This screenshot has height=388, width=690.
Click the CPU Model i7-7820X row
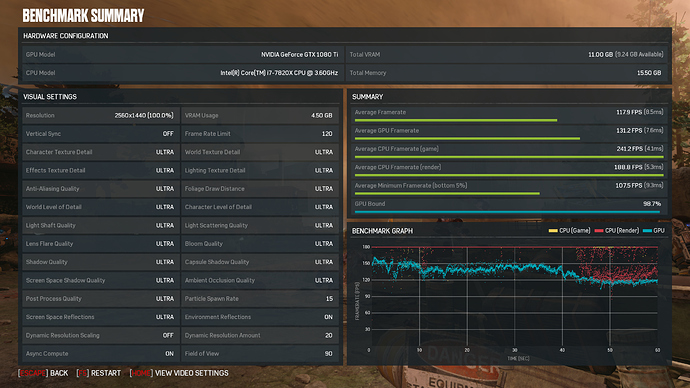pos(183,73)
